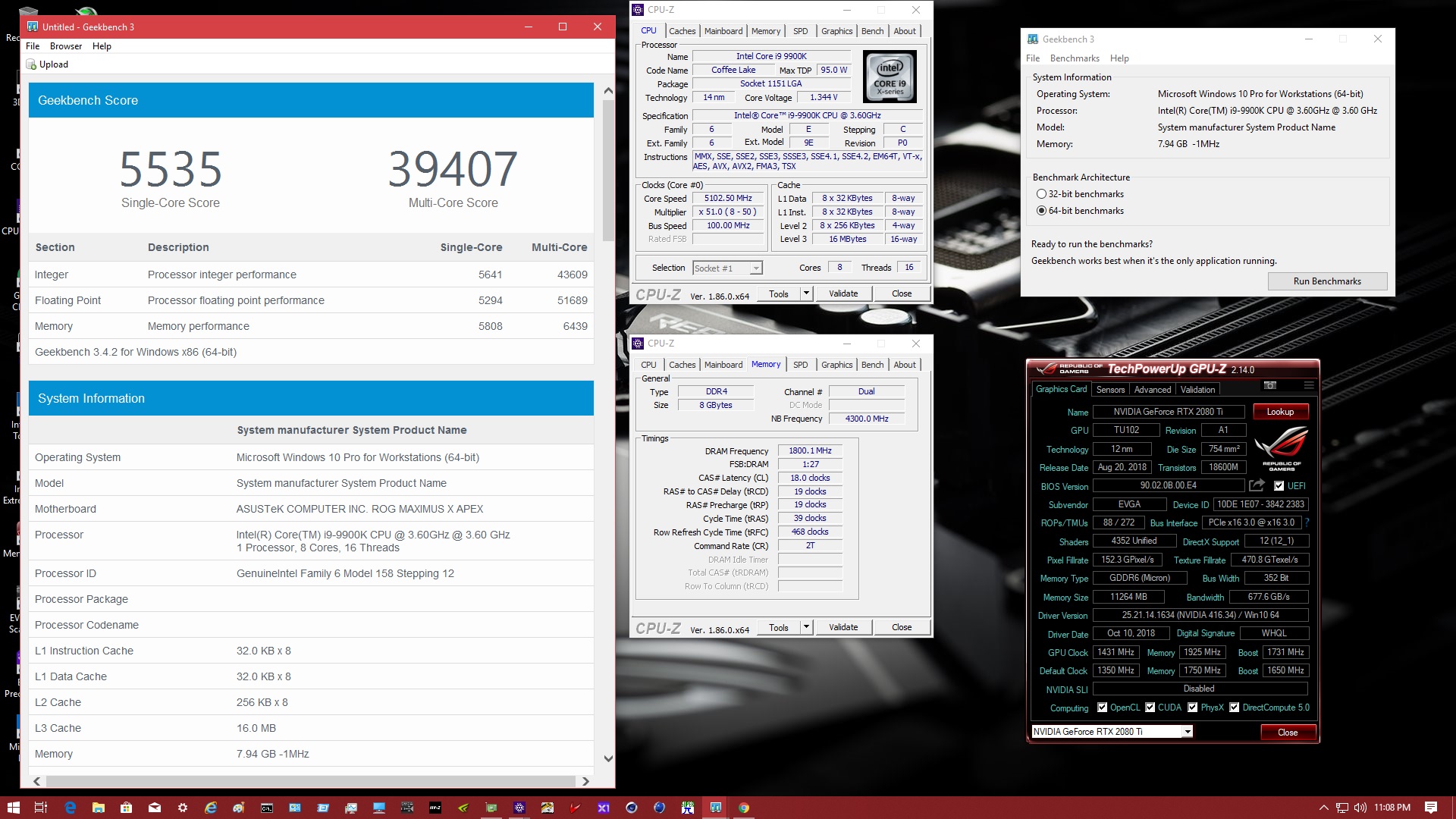Screen dimensions: 1456x819
Task: Open the Windows Start menu
Action: pyautogui.click(x=13, y=808)
